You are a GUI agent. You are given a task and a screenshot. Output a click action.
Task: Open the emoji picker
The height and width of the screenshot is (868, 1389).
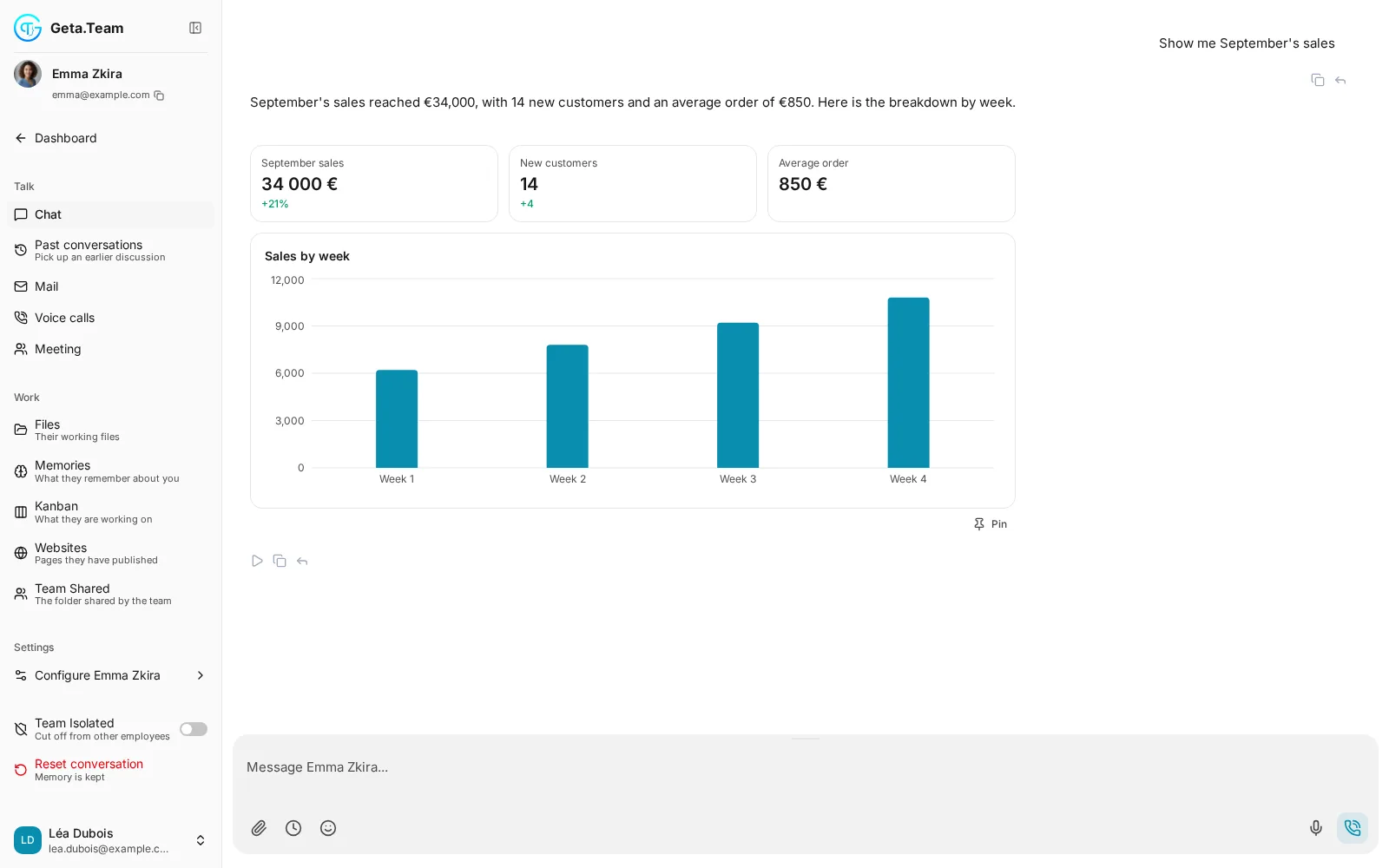coord(328,828)
